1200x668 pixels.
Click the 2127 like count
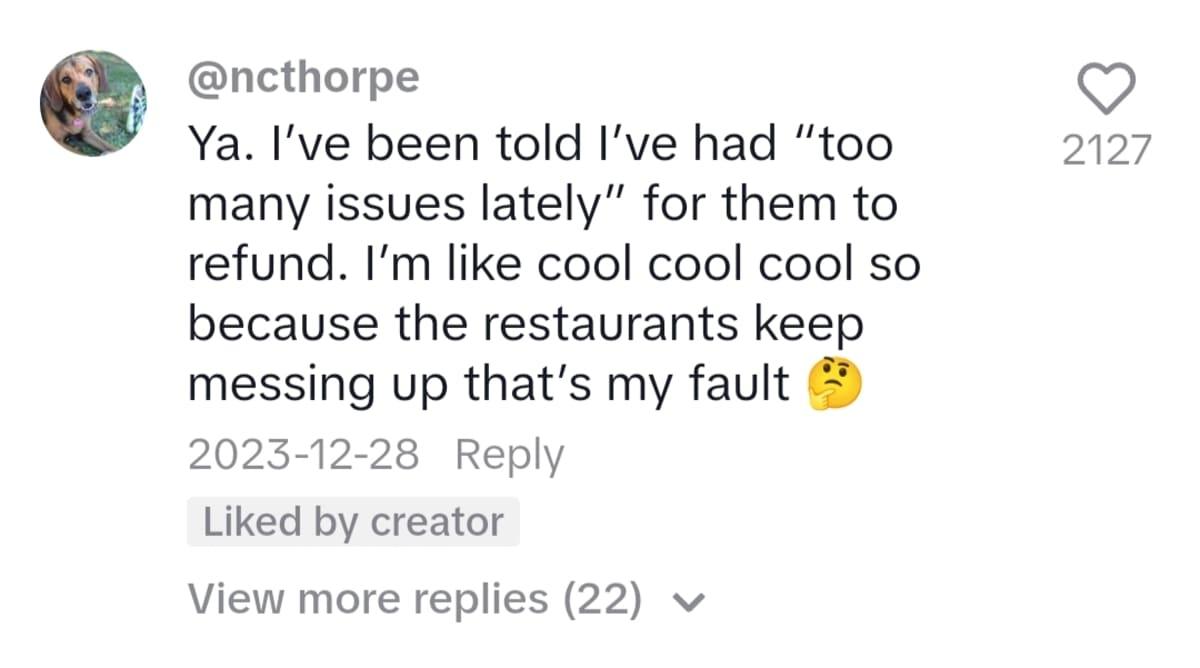[x=1106, y=151]
